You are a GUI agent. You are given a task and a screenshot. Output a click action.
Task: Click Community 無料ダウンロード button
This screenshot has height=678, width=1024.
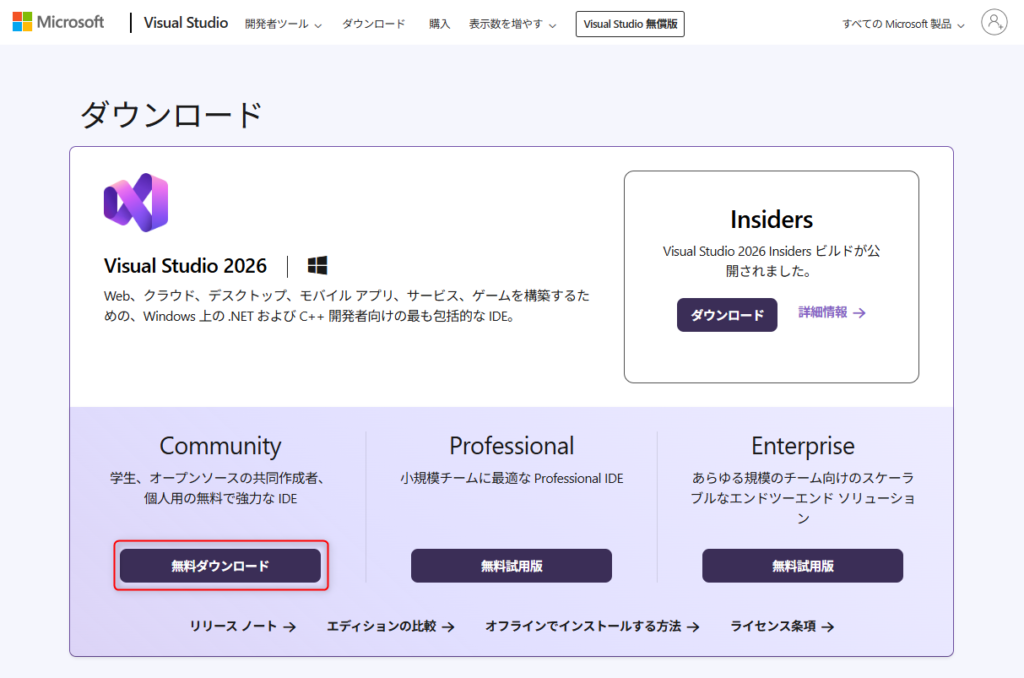point(220,566)
